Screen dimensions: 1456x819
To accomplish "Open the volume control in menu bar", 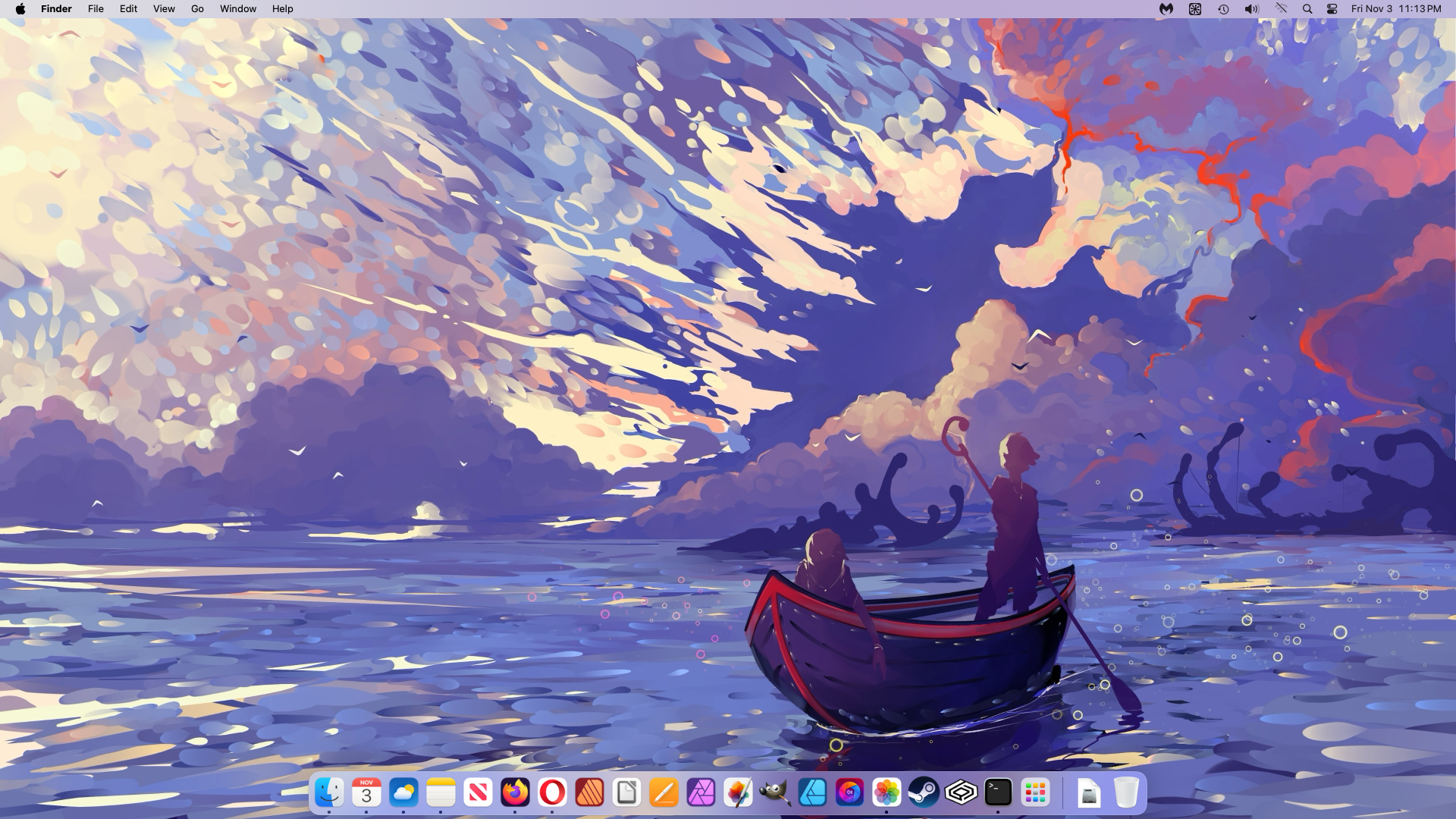I will pyautogui.click(x=1251, y=9).
